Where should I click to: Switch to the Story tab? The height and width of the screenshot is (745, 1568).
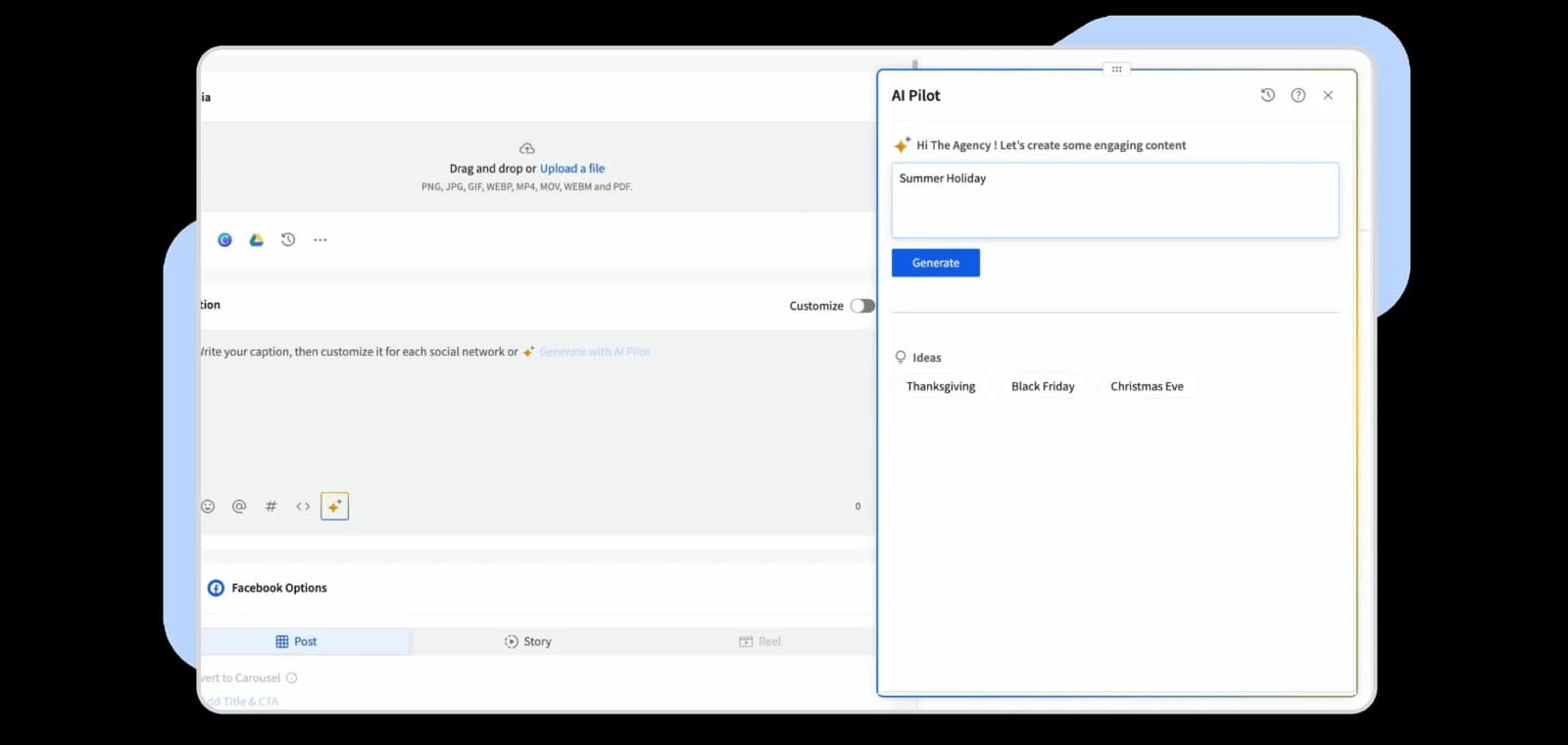click(x=528, y=642)
